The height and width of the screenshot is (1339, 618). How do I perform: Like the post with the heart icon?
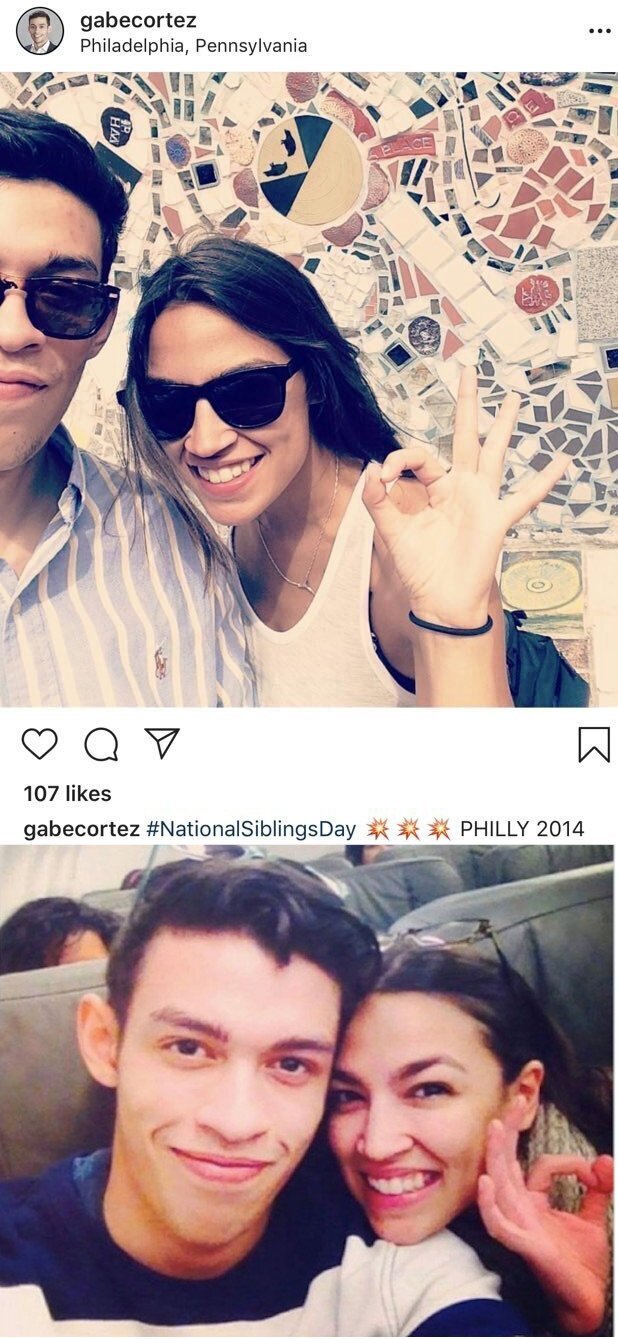pos(40,744)
